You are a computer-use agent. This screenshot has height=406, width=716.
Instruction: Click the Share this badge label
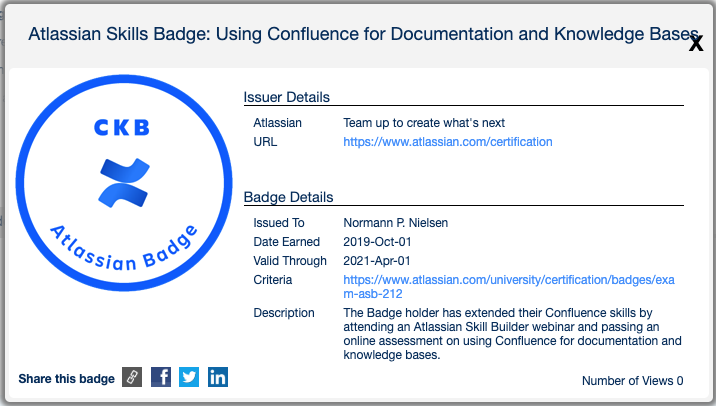[65, 378]
